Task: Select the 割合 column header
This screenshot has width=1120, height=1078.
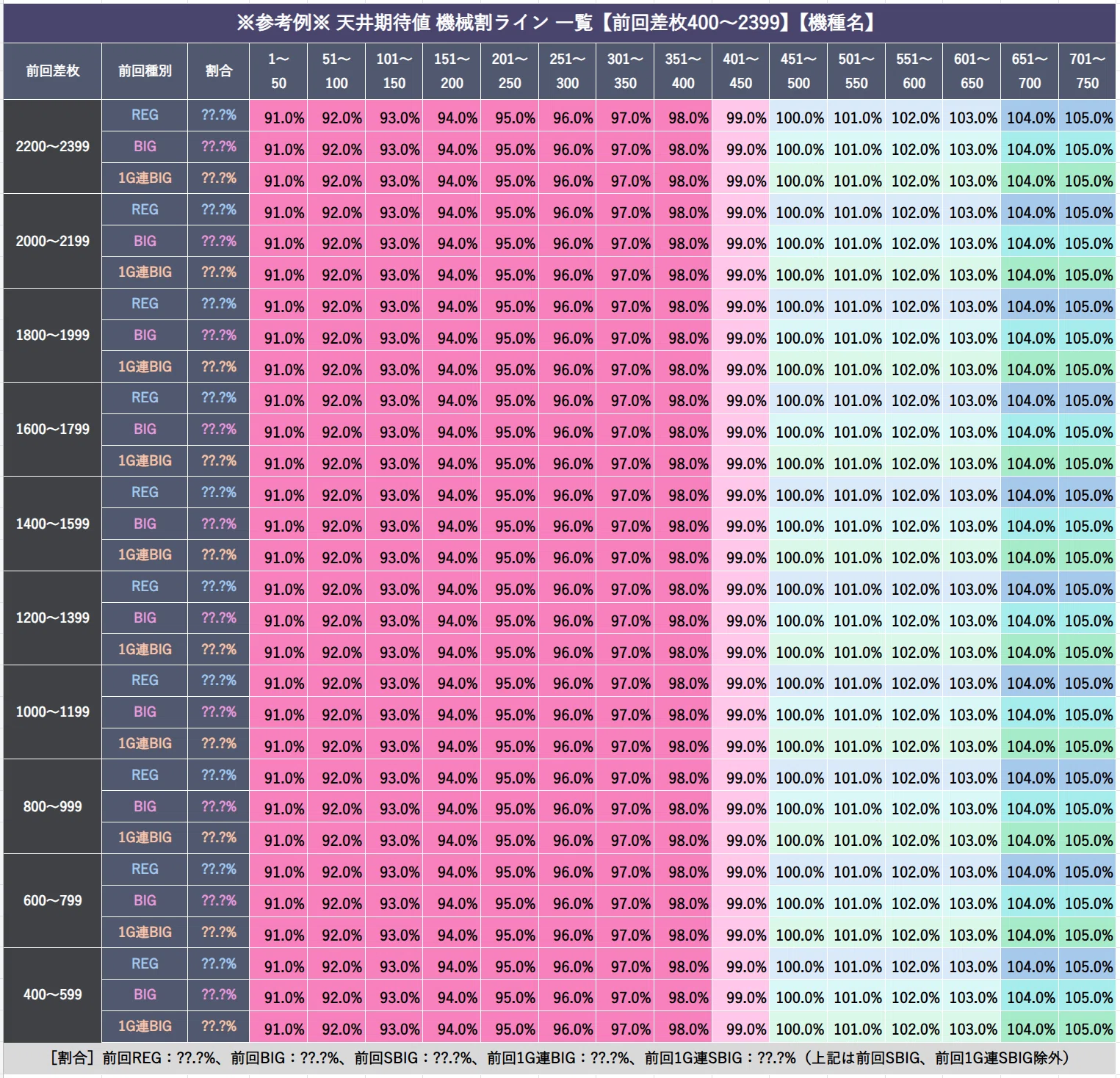Action: (x=219, y=71)
